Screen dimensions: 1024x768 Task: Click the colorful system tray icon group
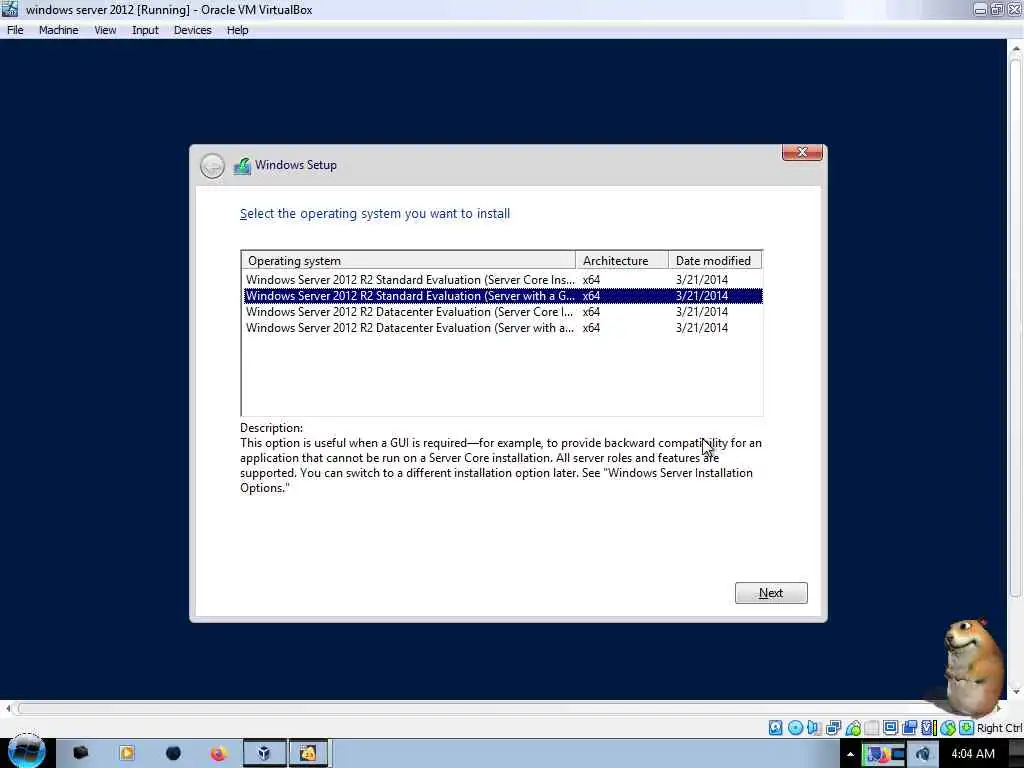tap(884, 754)
